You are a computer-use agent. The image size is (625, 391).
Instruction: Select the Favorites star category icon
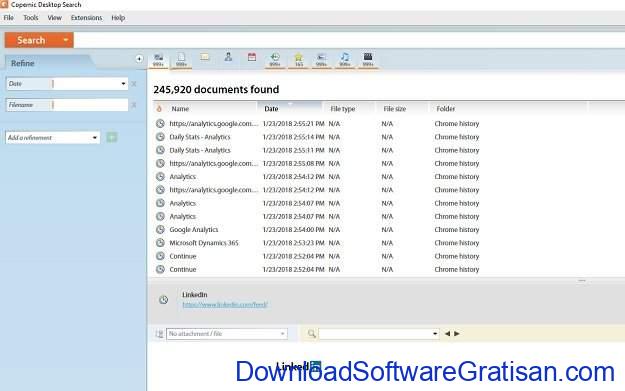click(x=299, y=60)
